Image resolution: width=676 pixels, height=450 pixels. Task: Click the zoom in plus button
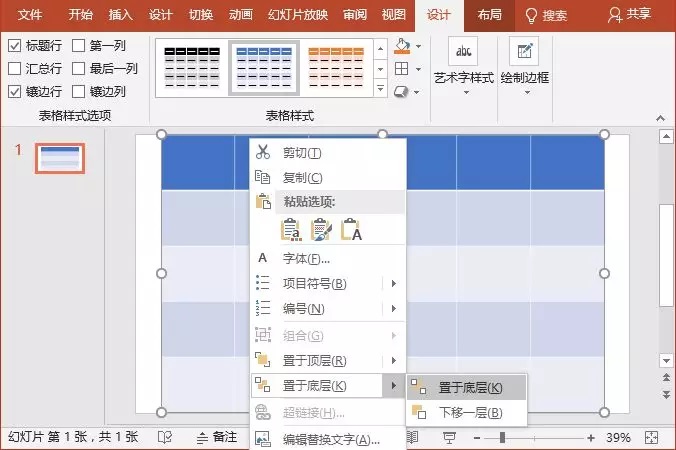[x=591, y=438]
